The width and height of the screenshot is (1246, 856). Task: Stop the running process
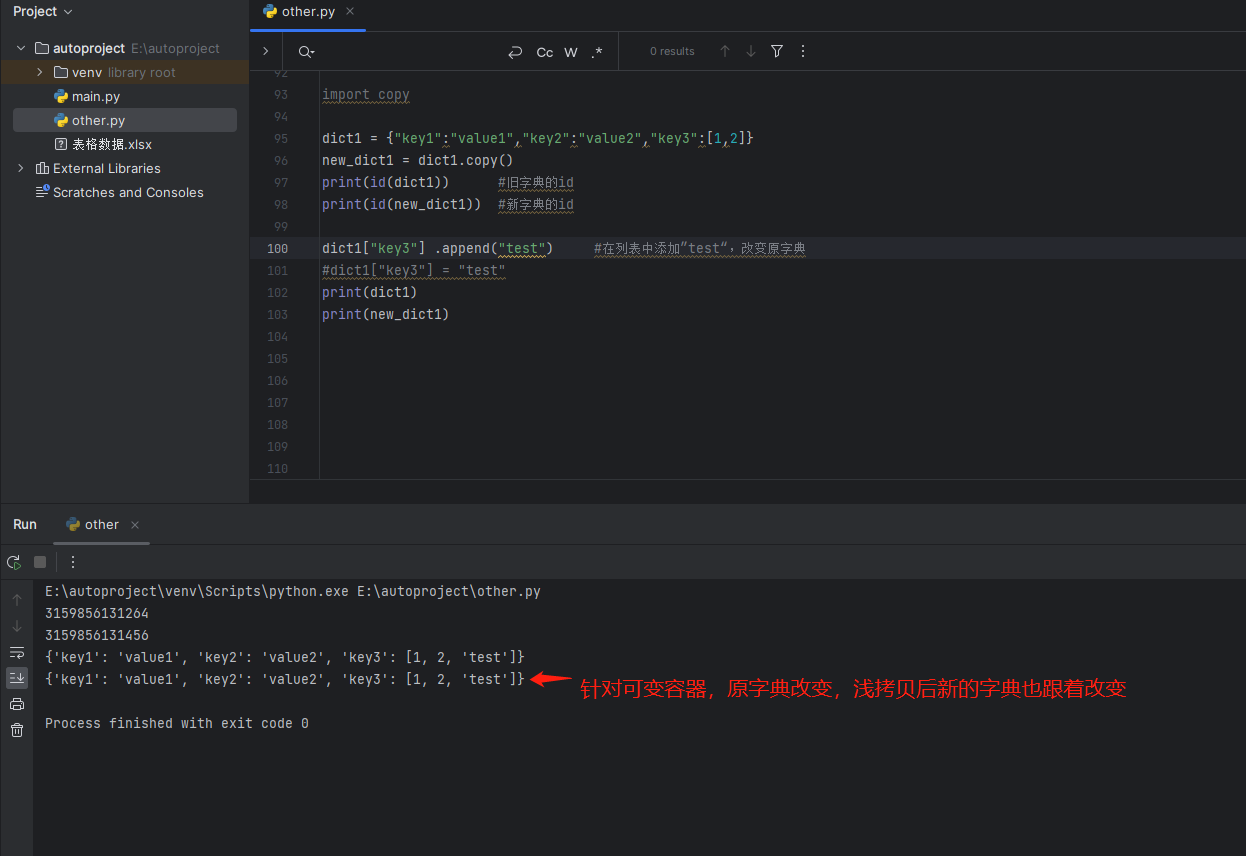click(x=40, y=562)
